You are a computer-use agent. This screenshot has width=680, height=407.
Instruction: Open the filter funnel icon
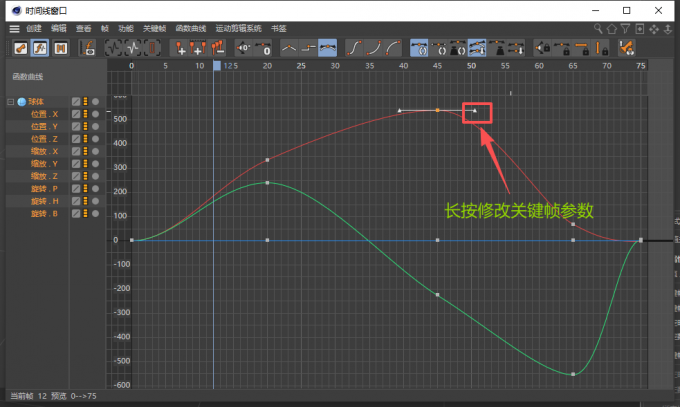pos(625,29)
